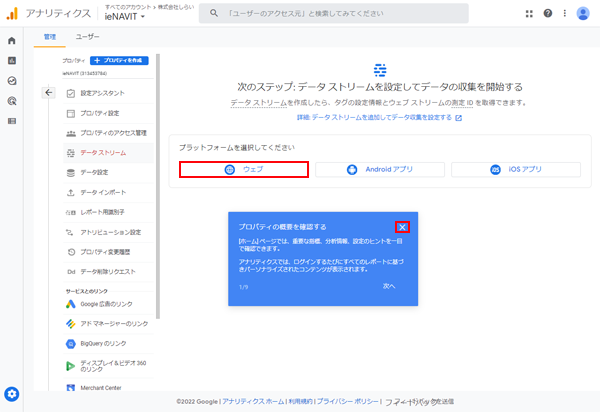Viewport: 600px width, 412px height.
Task: Open データ削除リクエスト menu item
Action: click(x=108, y=272)
